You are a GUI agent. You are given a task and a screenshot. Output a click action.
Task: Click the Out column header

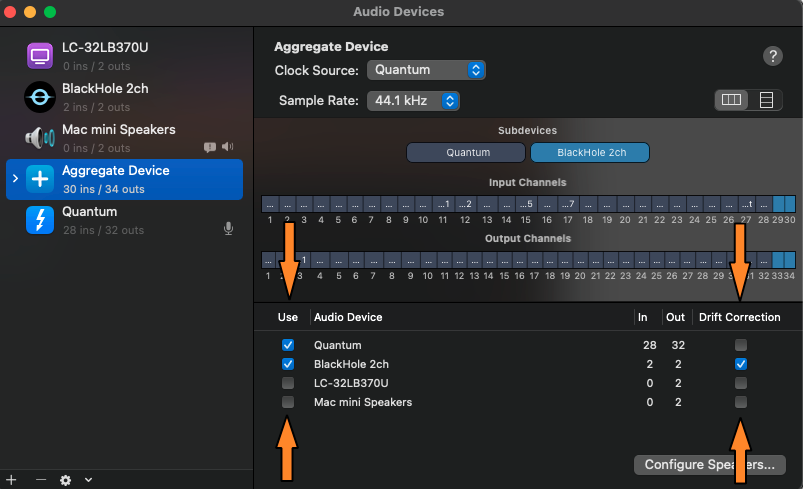[675, 317]
